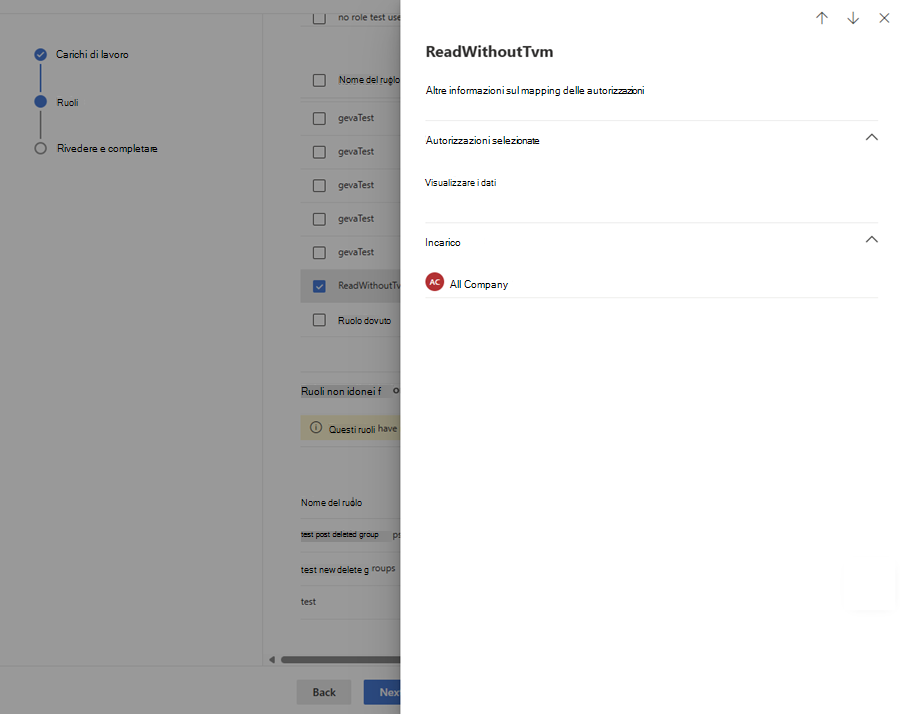Close the ReadWithoutTvm details panel

884,18
